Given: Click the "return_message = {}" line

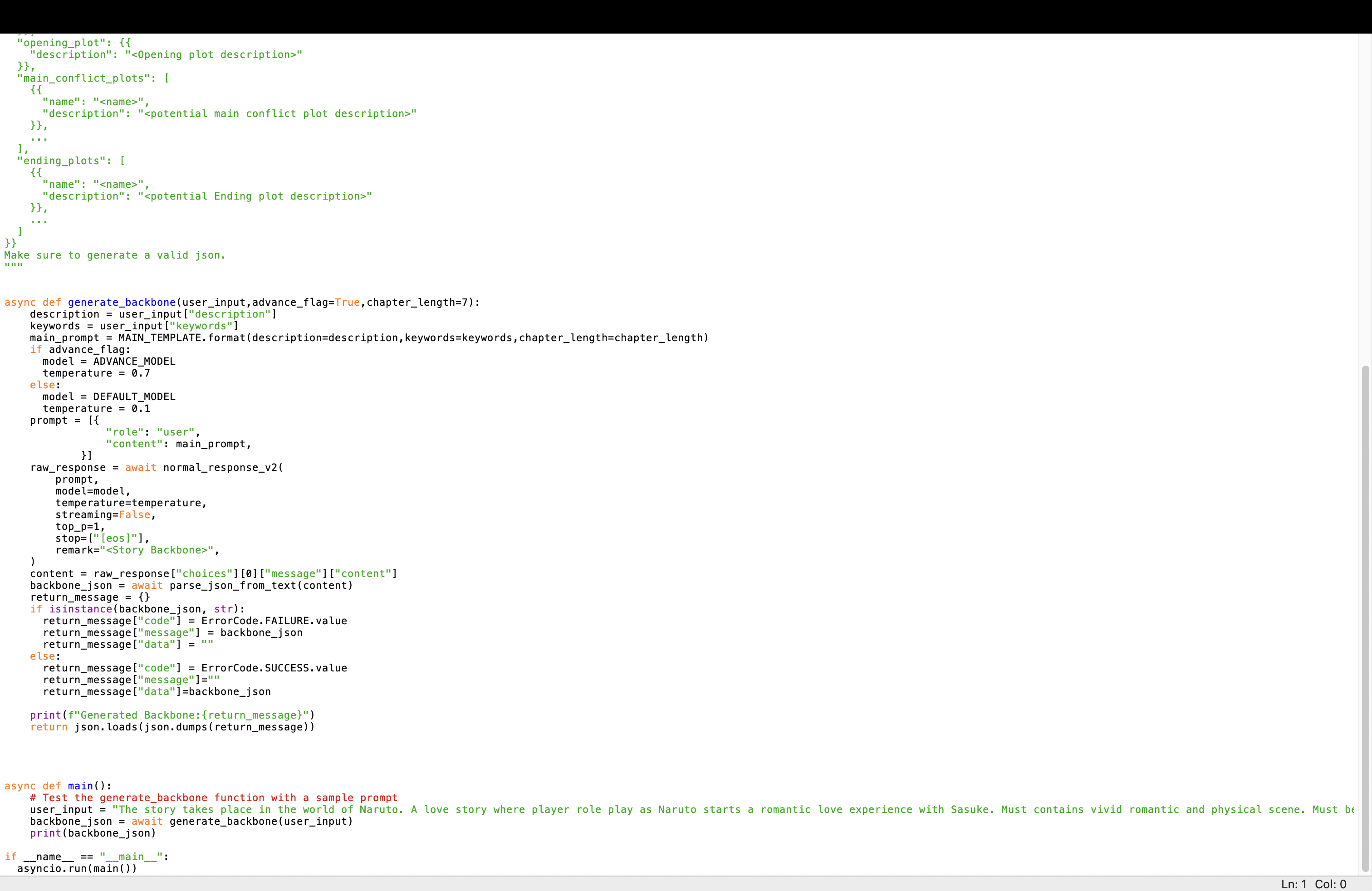Looking at the screenshot, I should tap(90, 597).
